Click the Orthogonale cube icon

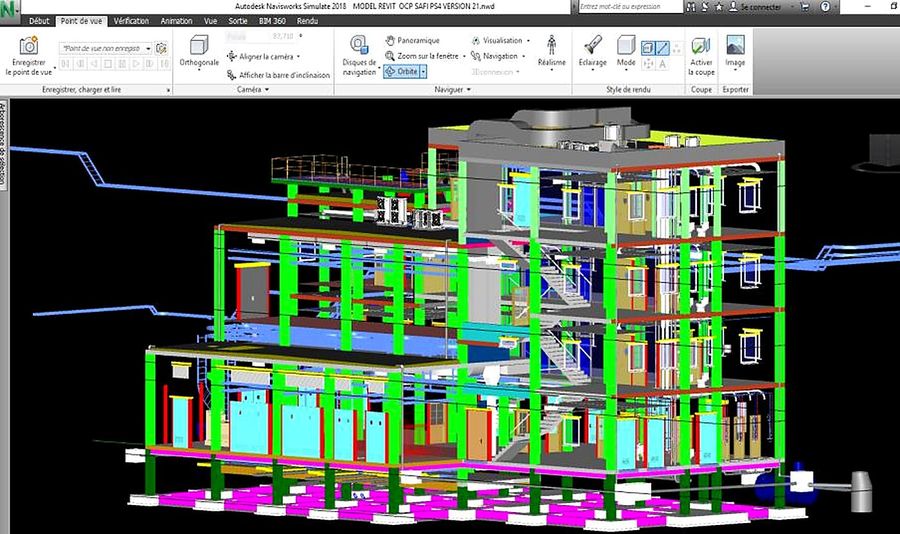[x=199, y=45]
